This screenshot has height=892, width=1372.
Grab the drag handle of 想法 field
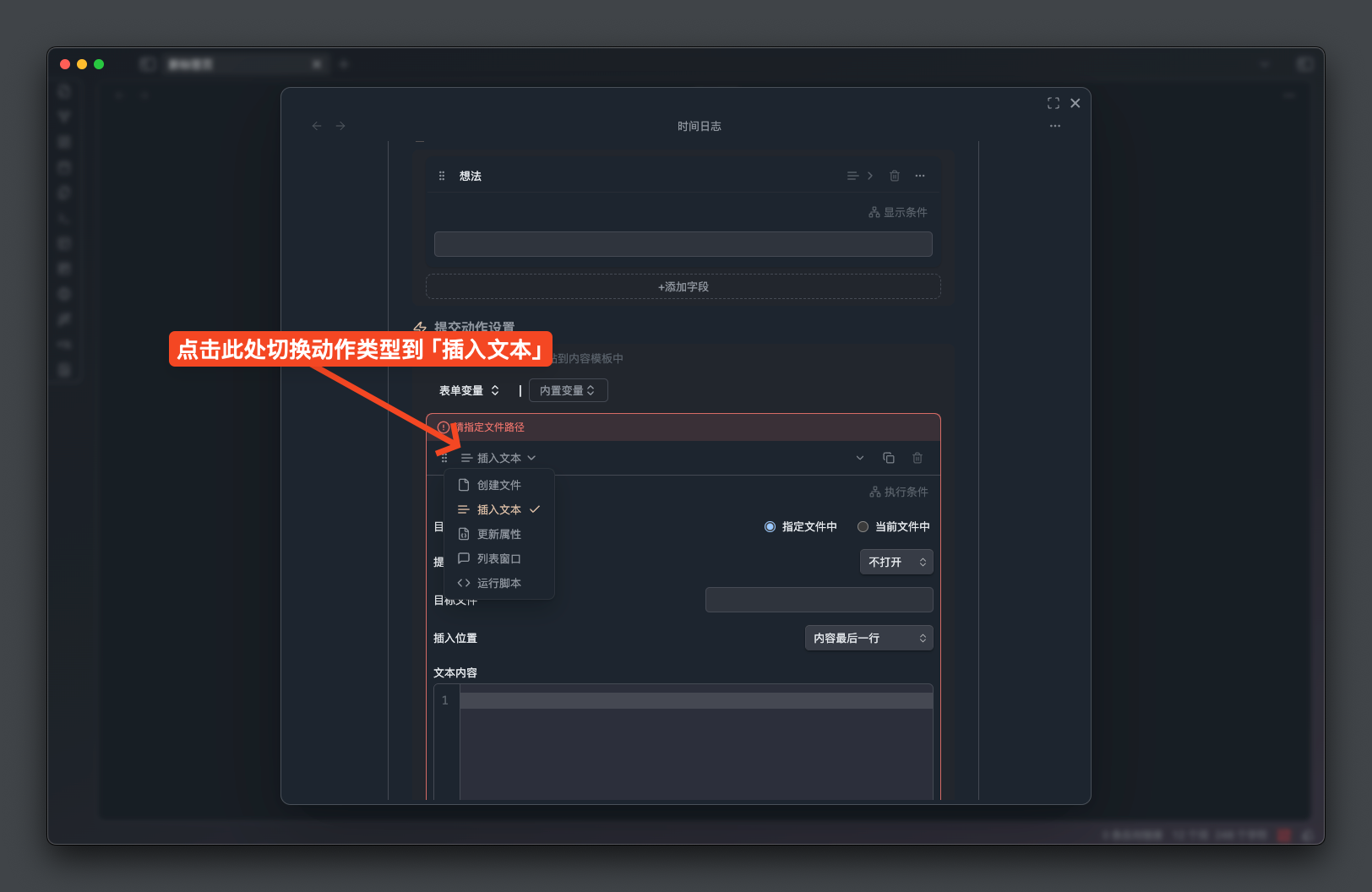tap(442, 176)
